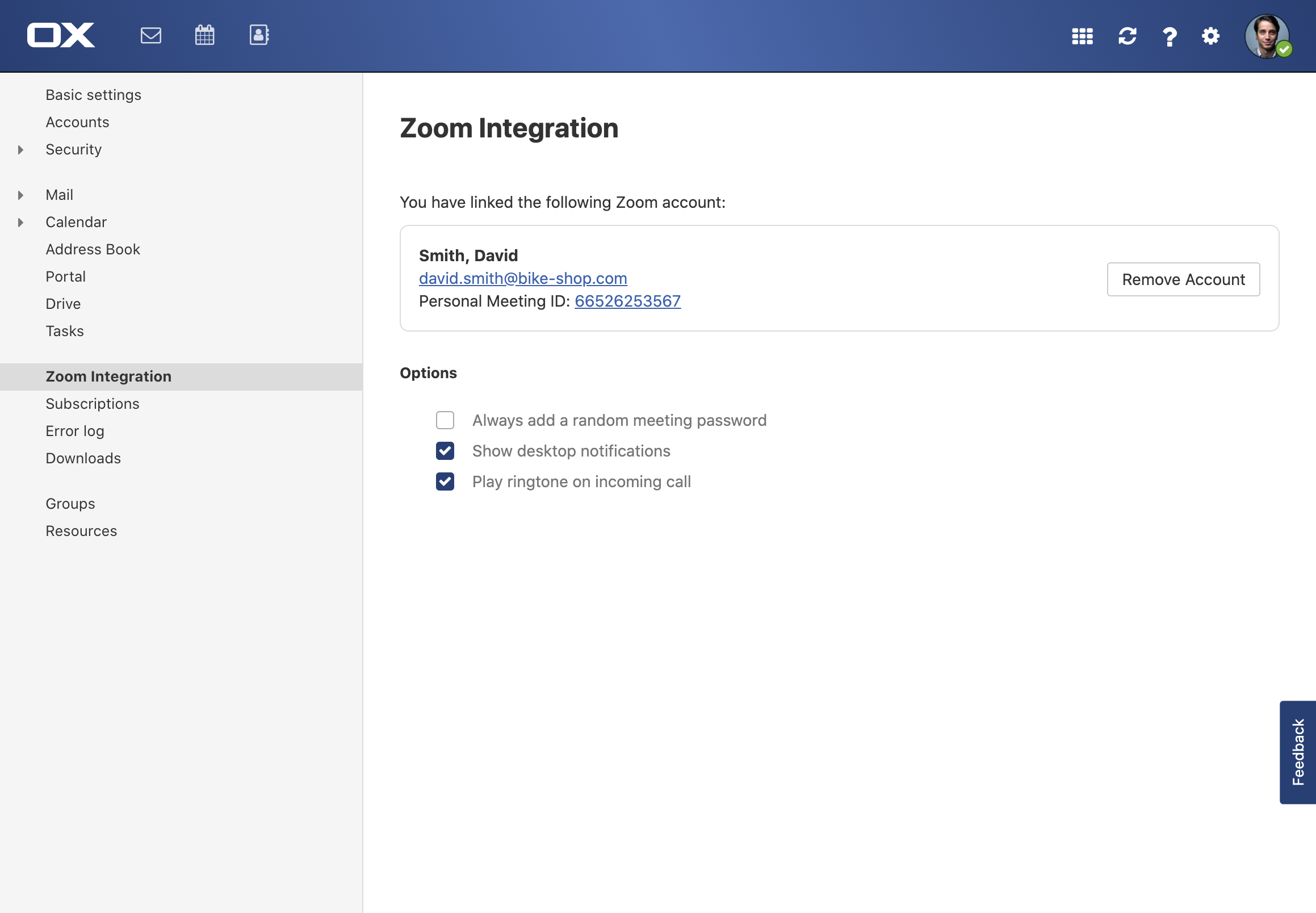1316x913 pixels.
Task: Open the user profile avatar menu
Action: coord(1267,36)
